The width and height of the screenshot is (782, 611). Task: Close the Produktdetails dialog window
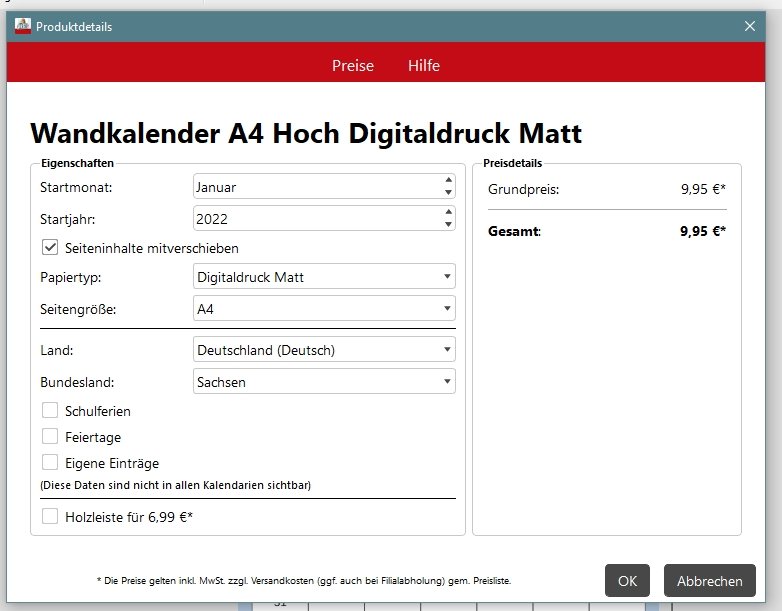click(x=750, y=27)
